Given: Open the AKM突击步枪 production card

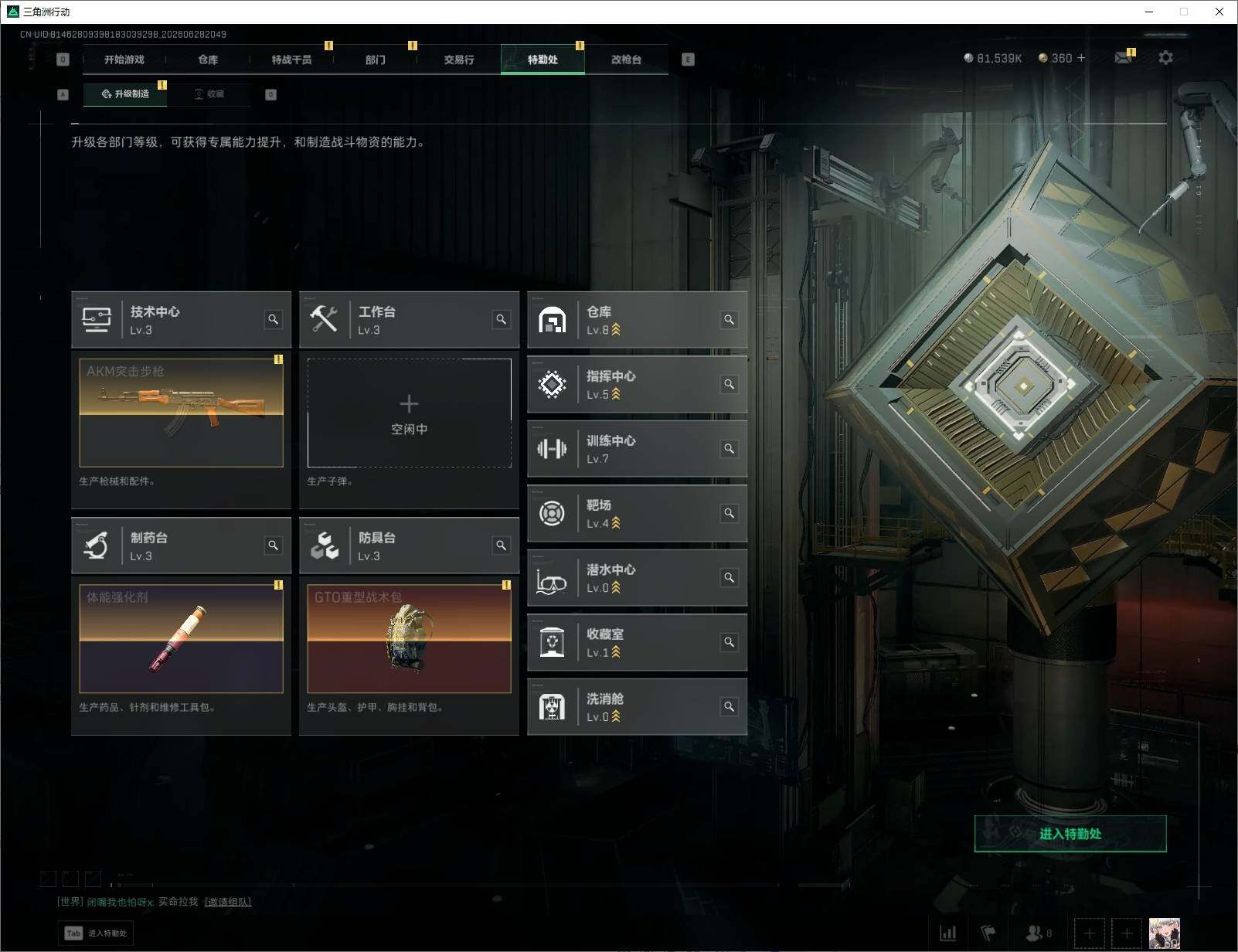Looking at the screenshot, I should coord(181,413).
